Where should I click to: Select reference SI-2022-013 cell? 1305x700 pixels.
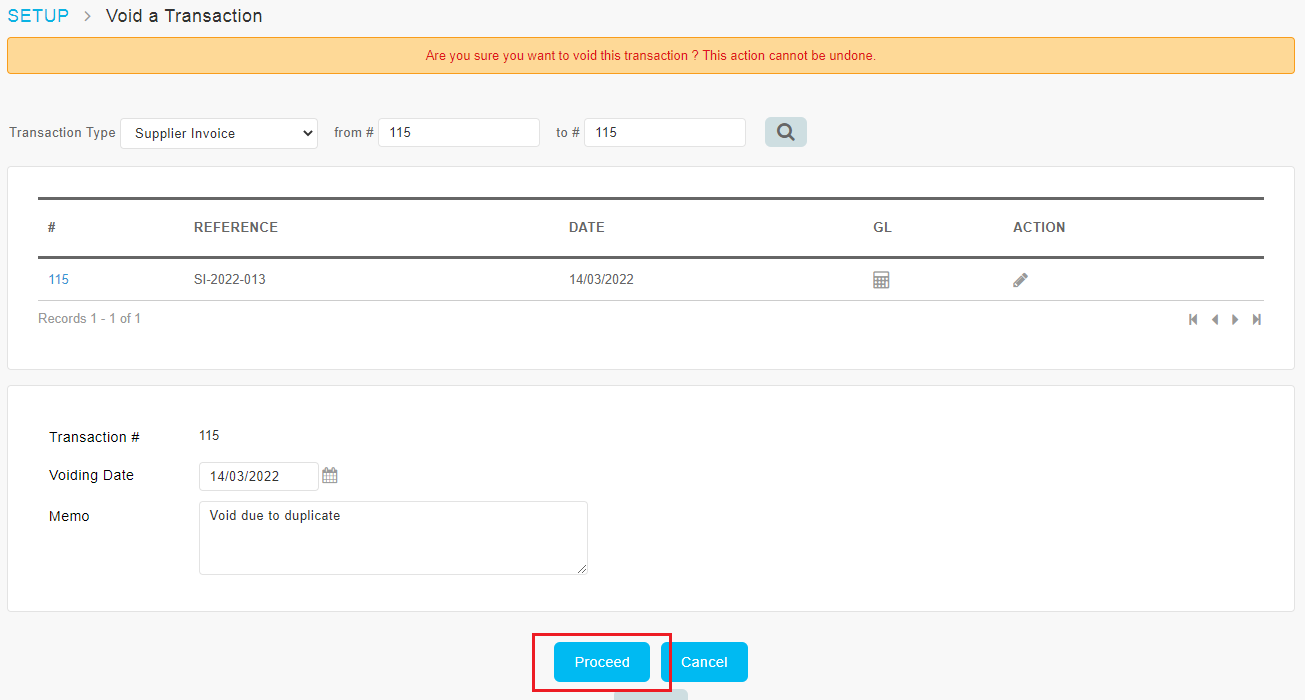pos(230,280)
